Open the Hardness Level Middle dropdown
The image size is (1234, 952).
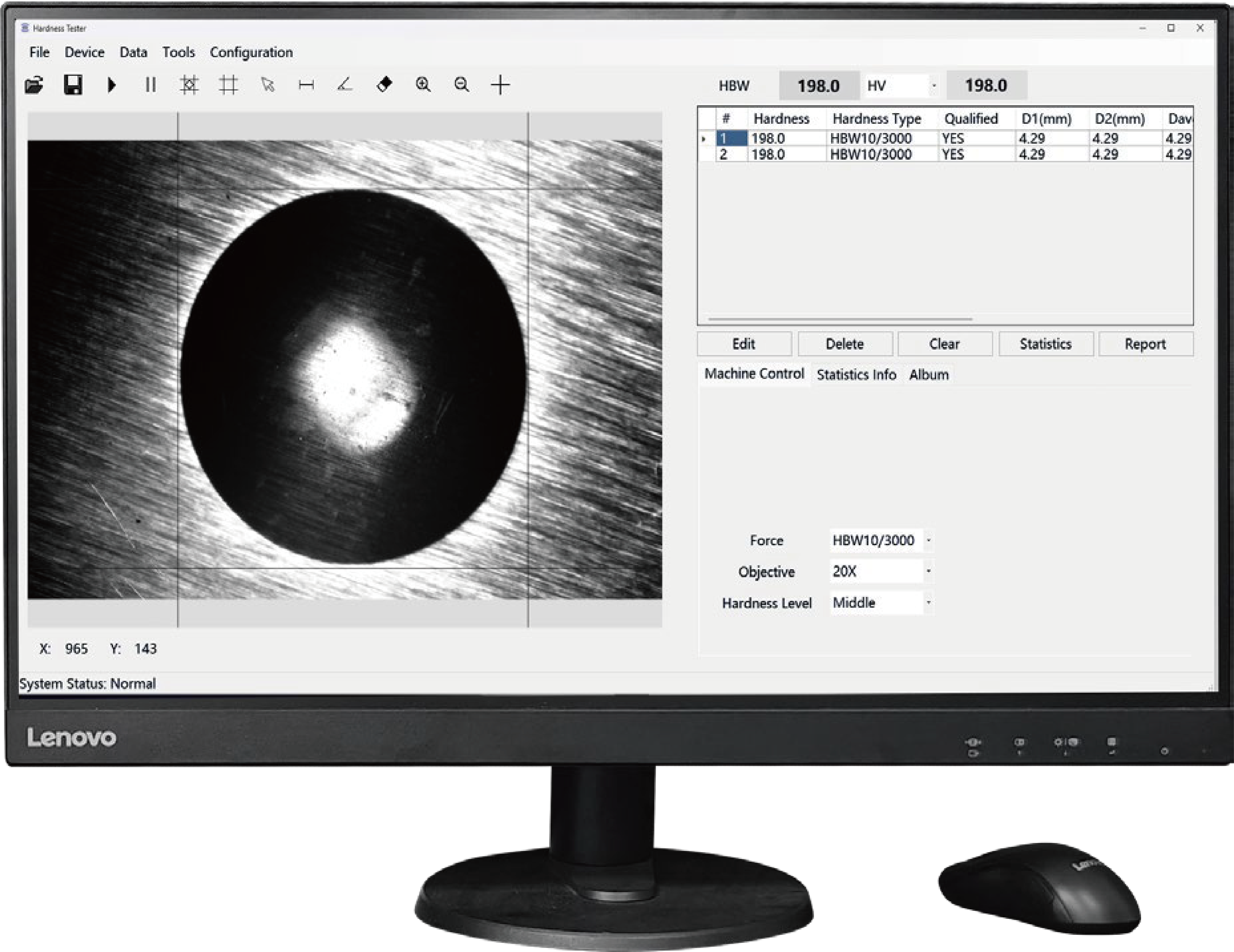coord(928,602)
